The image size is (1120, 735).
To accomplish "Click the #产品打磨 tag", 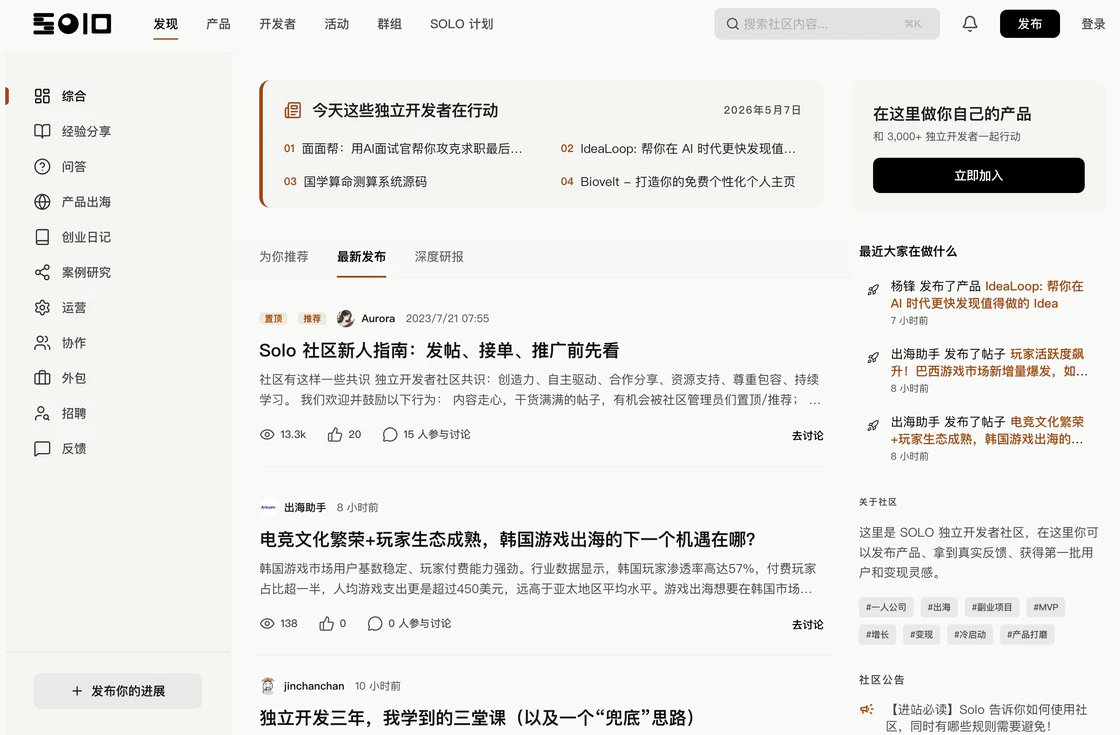I will click(1027, 634).
